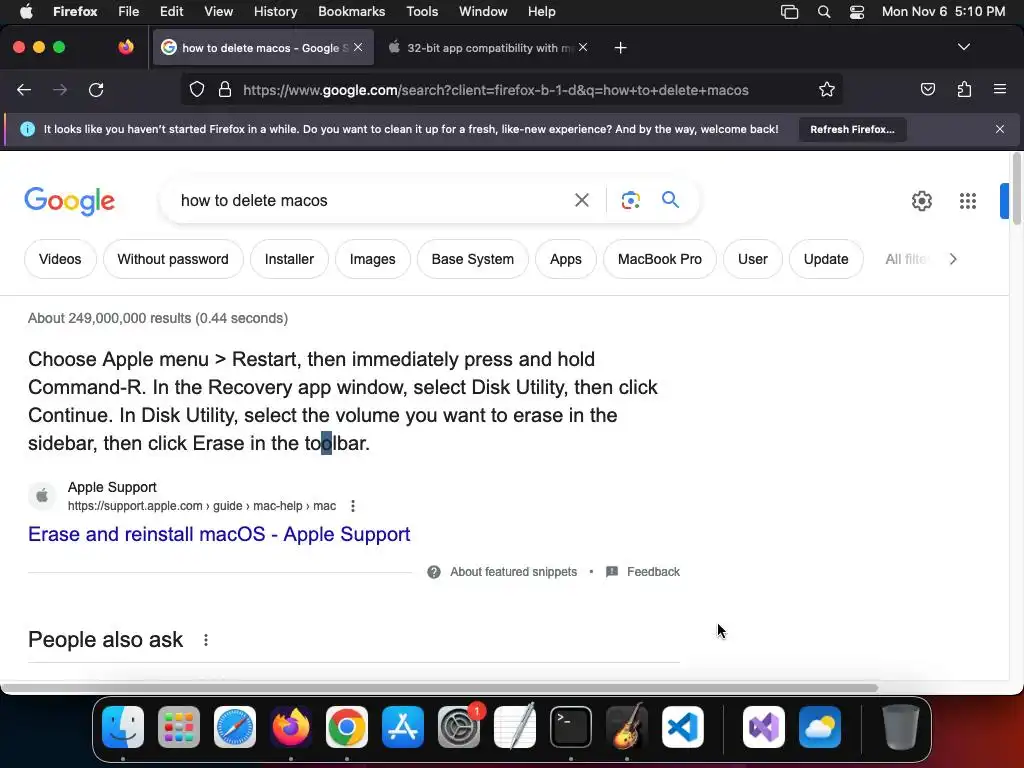Apply the Installer filter chip
Viewport: 1024px width, 768px height.
[289, 259]
